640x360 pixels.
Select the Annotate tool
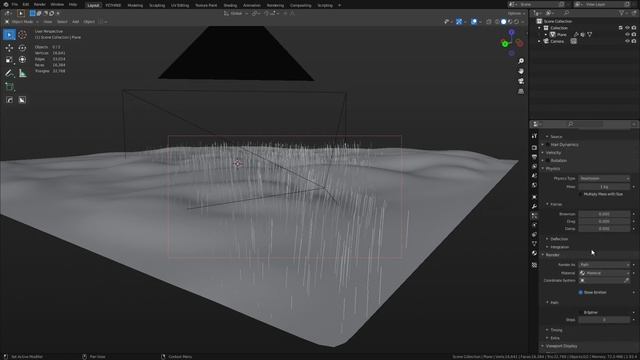[9, 73]
